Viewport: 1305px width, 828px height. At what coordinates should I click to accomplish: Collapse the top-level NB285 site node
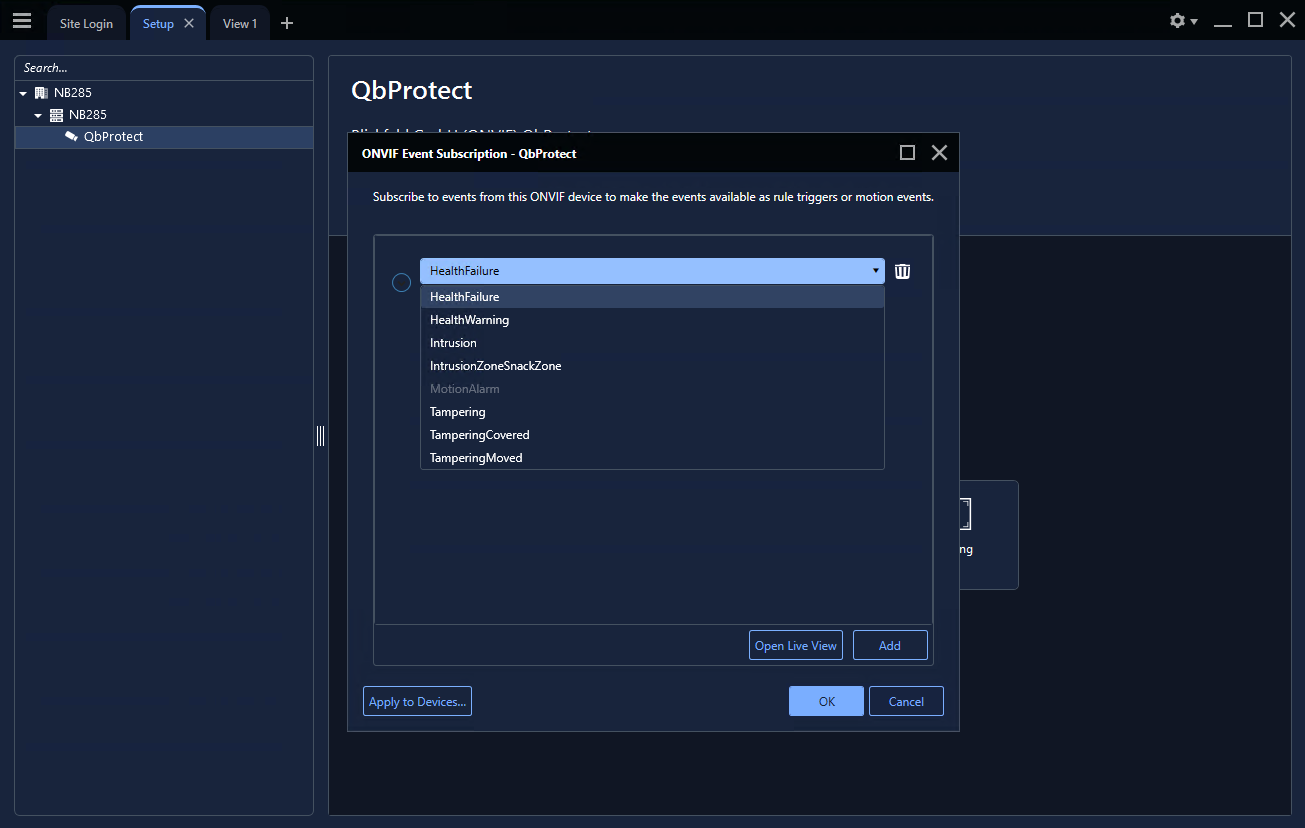(23, 93)
